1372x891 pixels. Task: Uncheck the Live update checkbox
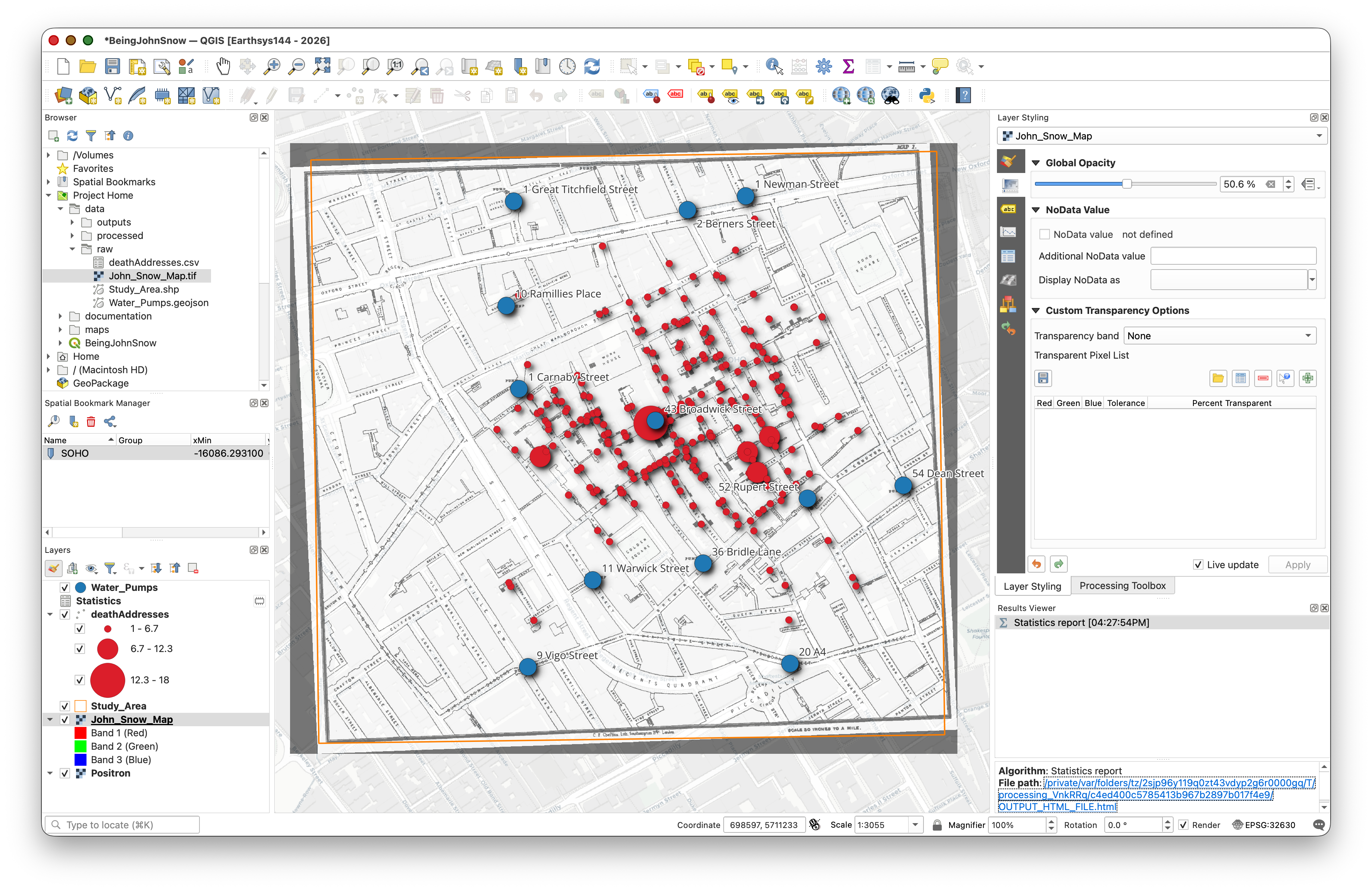(1198, 565)
